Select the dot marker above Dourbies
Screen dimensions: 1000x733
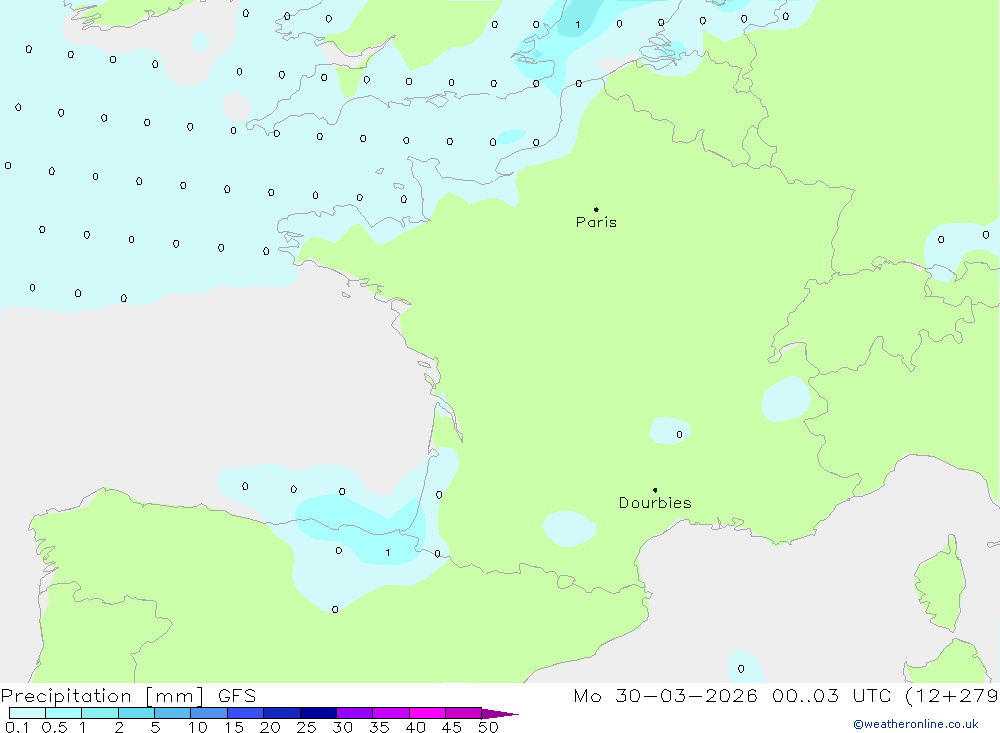(655, 490)
